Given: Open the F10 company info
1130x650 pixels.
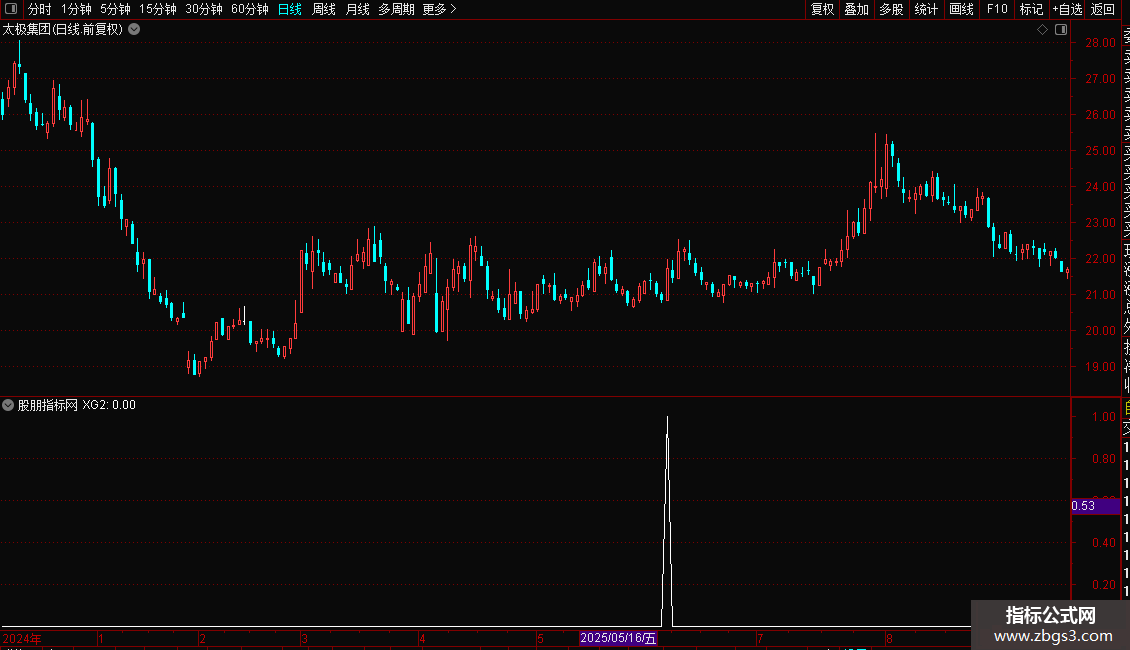Looking at the screenshot, I should point(997,9).
